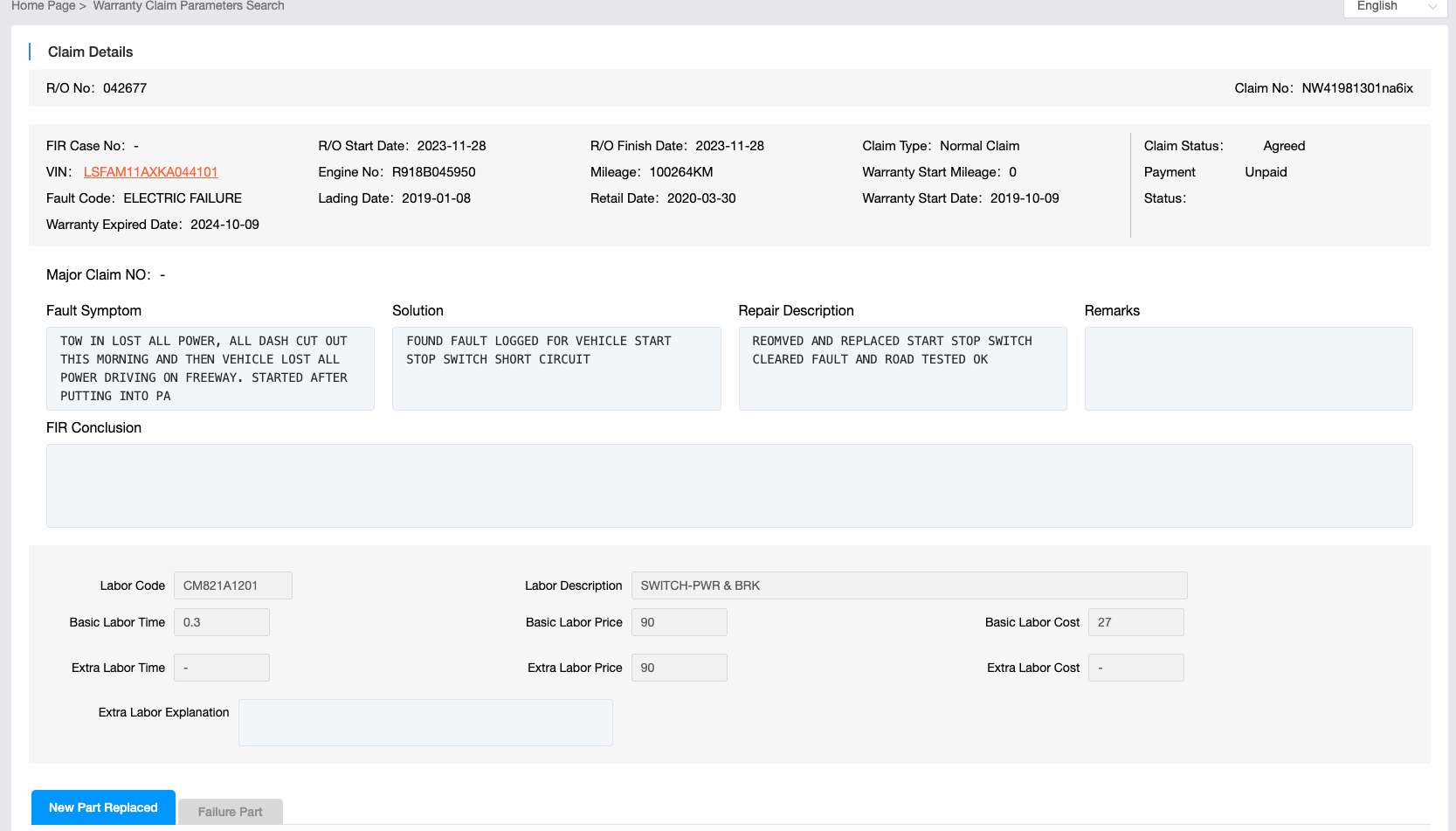Select the New Part Replaced tab
1456x831 pixels.
103,807
